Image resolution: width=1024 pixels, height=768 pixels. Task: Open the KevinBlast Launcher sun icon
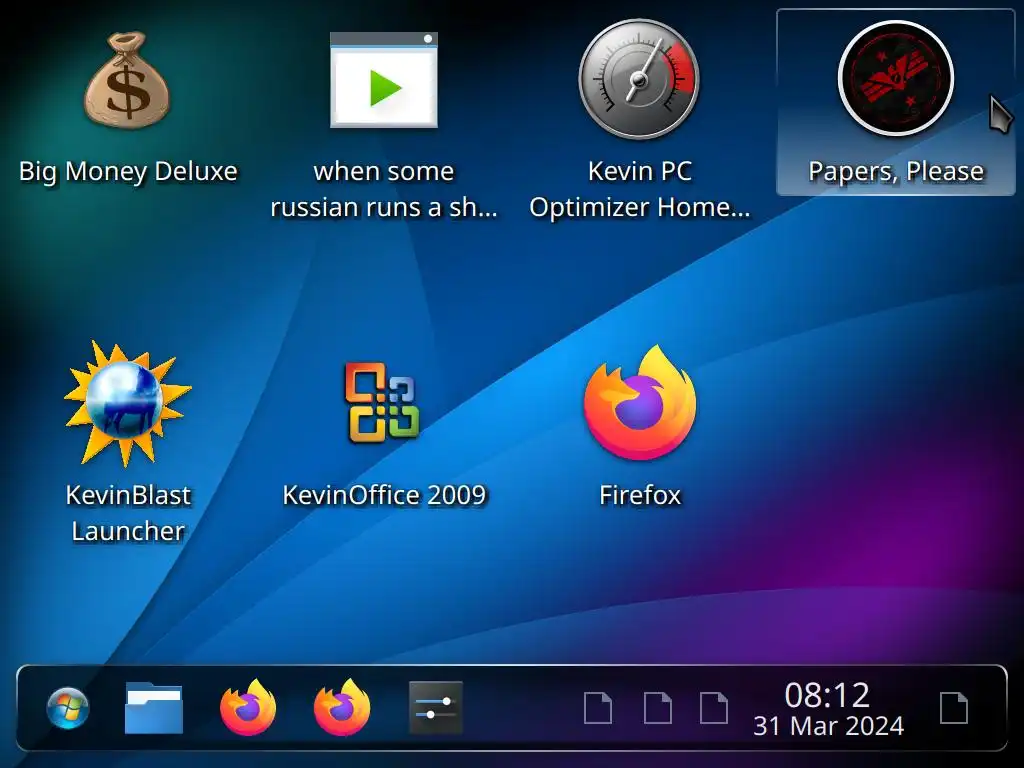[x=127, y=404]
